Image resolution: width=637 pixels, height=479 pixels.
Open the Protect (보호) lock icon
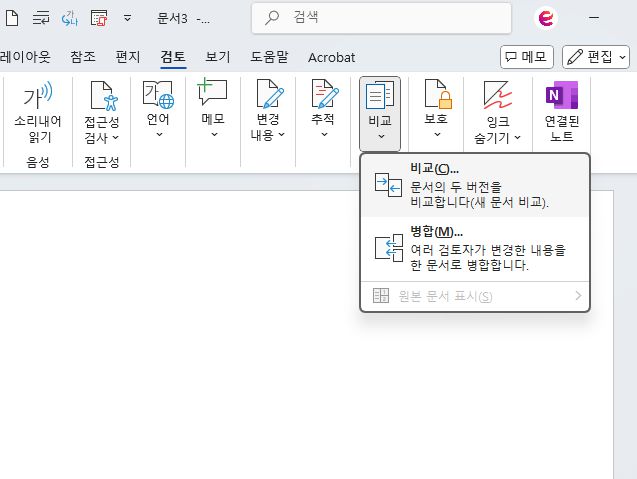tap(436, 97)
